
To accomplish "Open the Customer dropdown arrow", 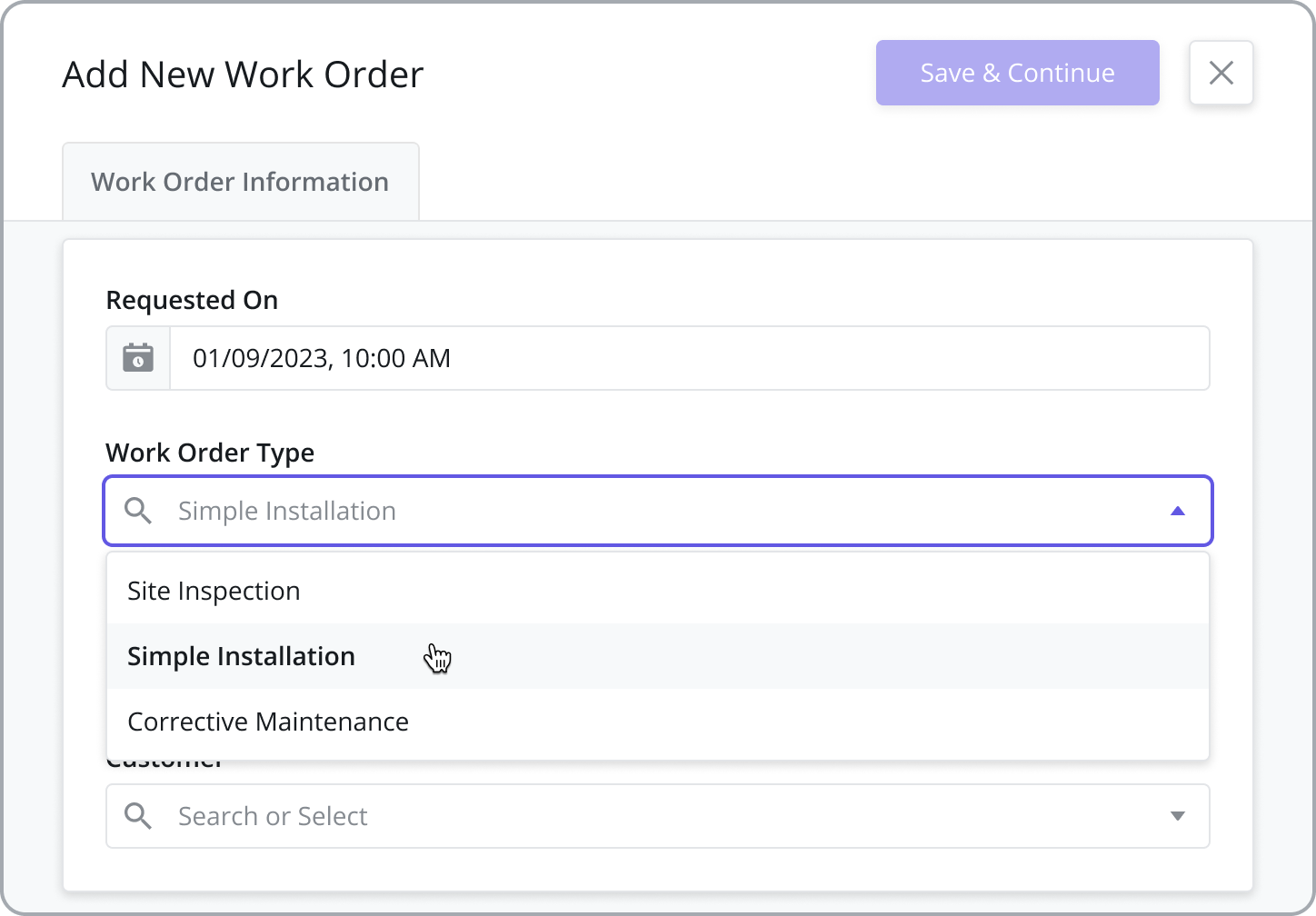I will tap(1178, 816).
